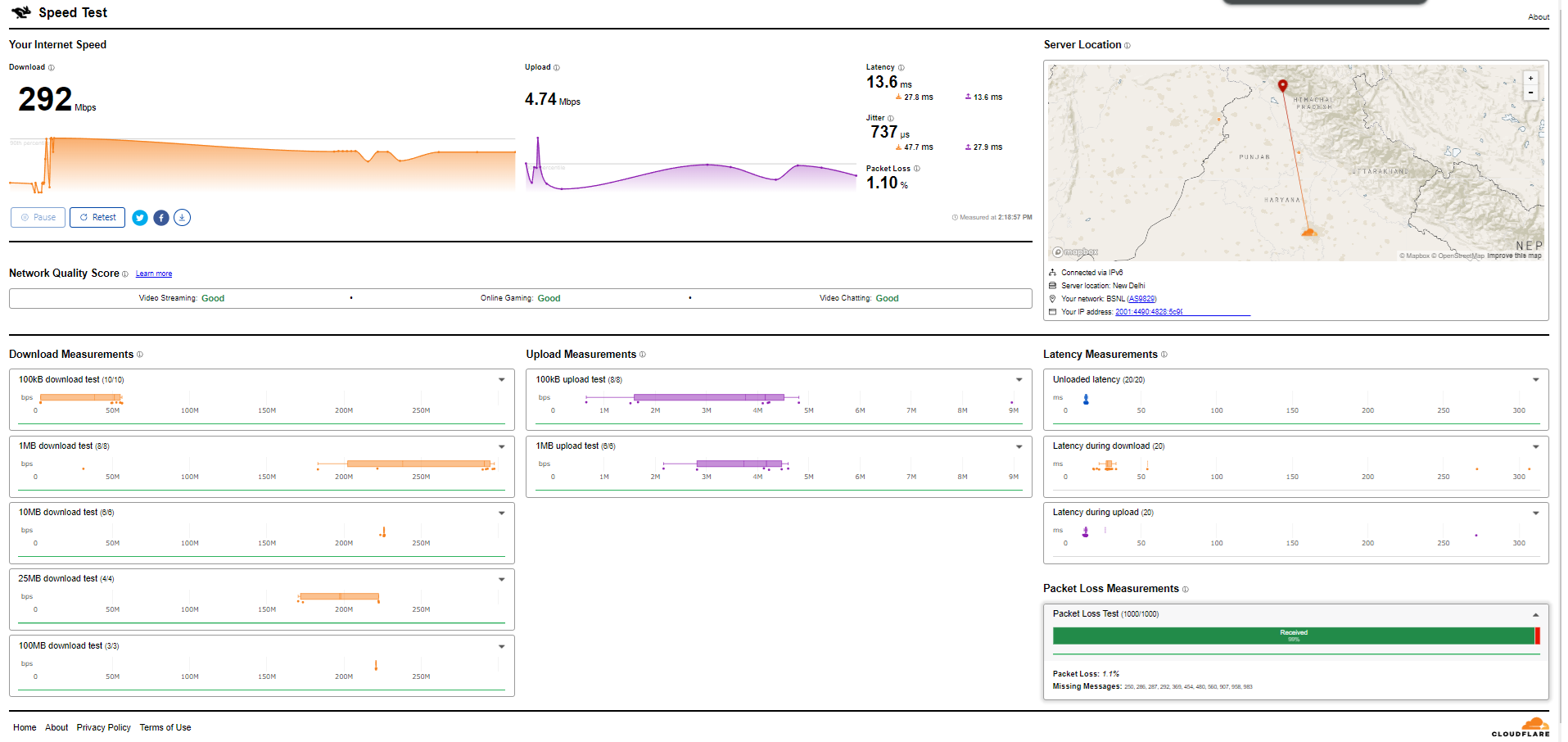This screenshot has width=1568, height=742.
Task: Expand the 1MB upload test row
Action: coord(1019,446)
